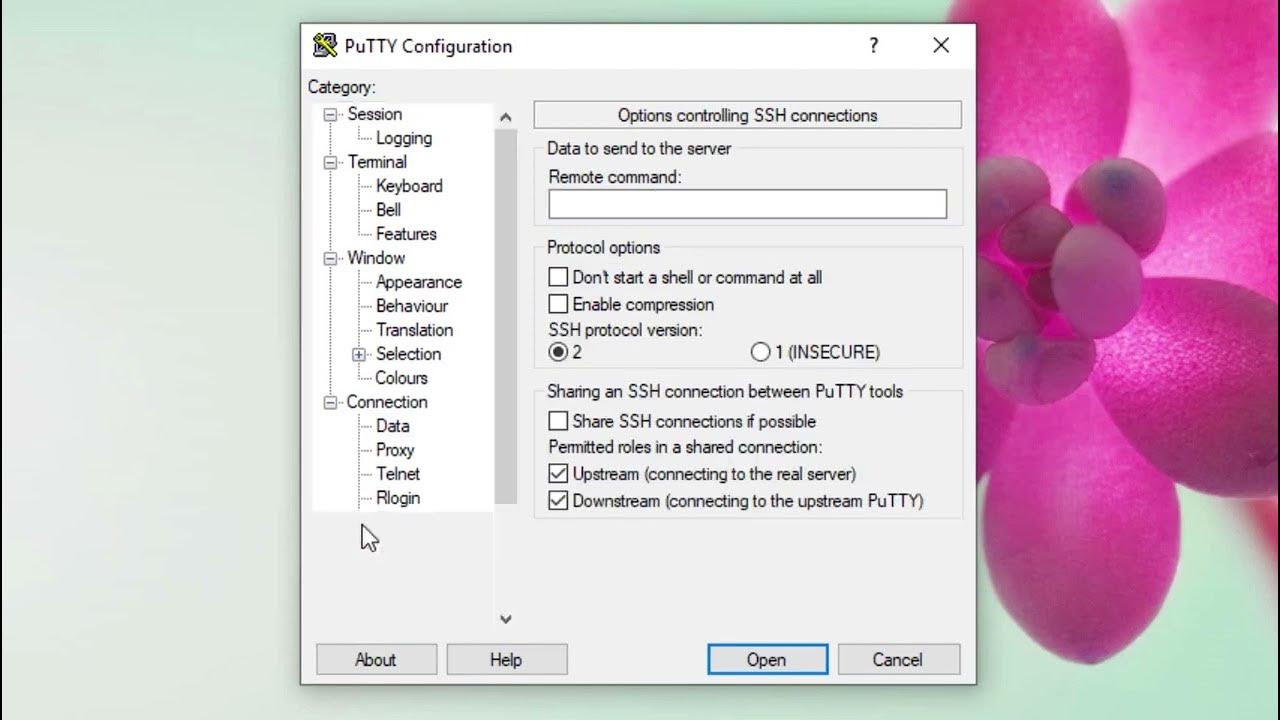Select Logging category

[x=404, y=138]
